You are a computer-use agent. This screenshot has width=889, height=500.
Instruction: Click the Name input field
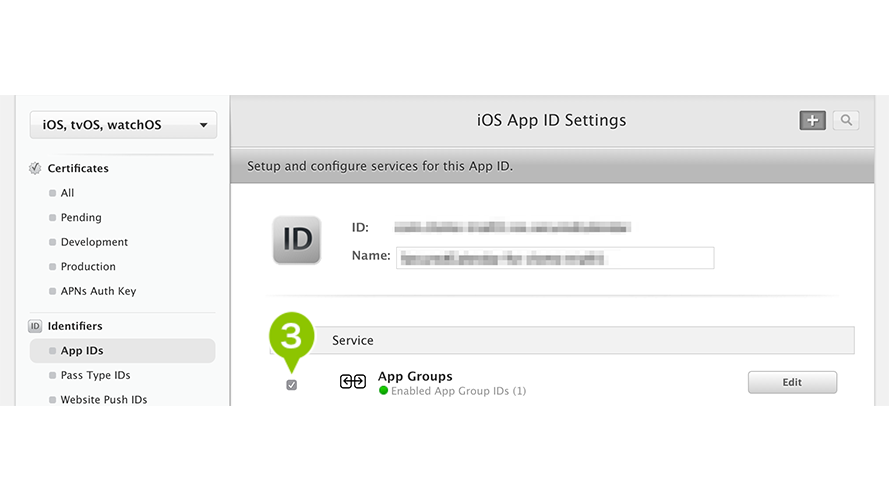(555, 258)
